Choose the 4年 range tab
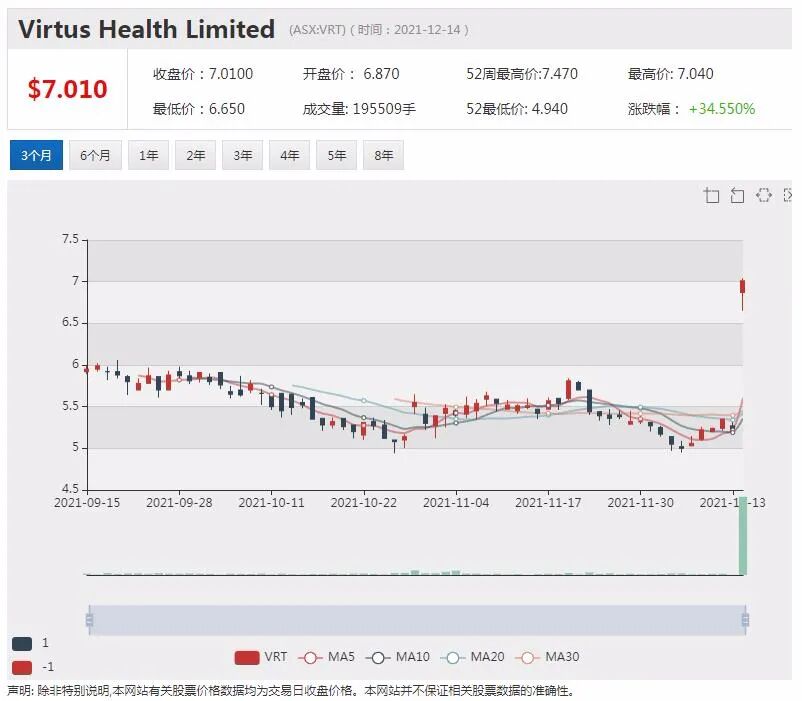This screenshot has width=802, height=701. (289, 155)
